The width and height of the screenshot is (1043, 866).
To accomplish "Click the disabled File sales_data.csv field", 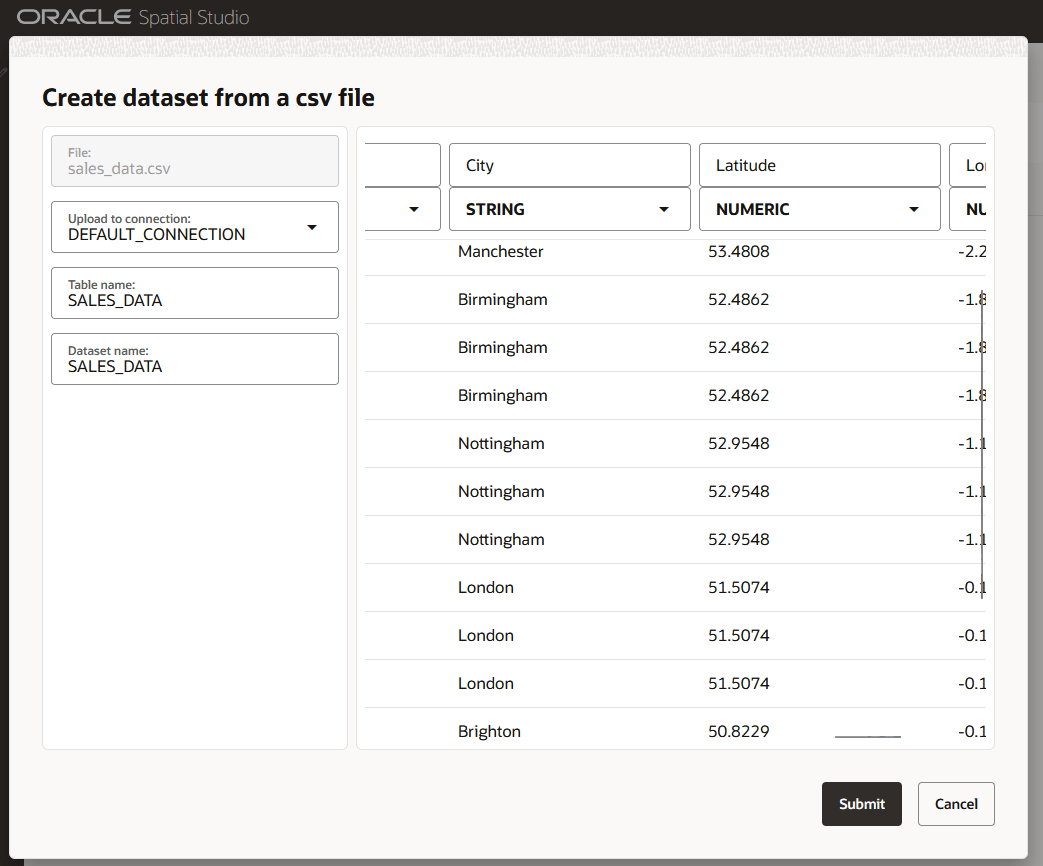I will (195, 161).
